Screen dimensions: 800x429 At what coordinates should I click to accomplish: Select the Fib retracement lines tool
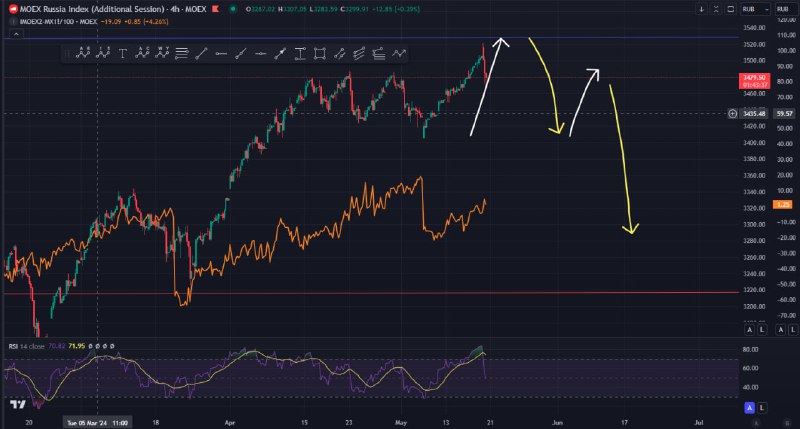(181, 53)
